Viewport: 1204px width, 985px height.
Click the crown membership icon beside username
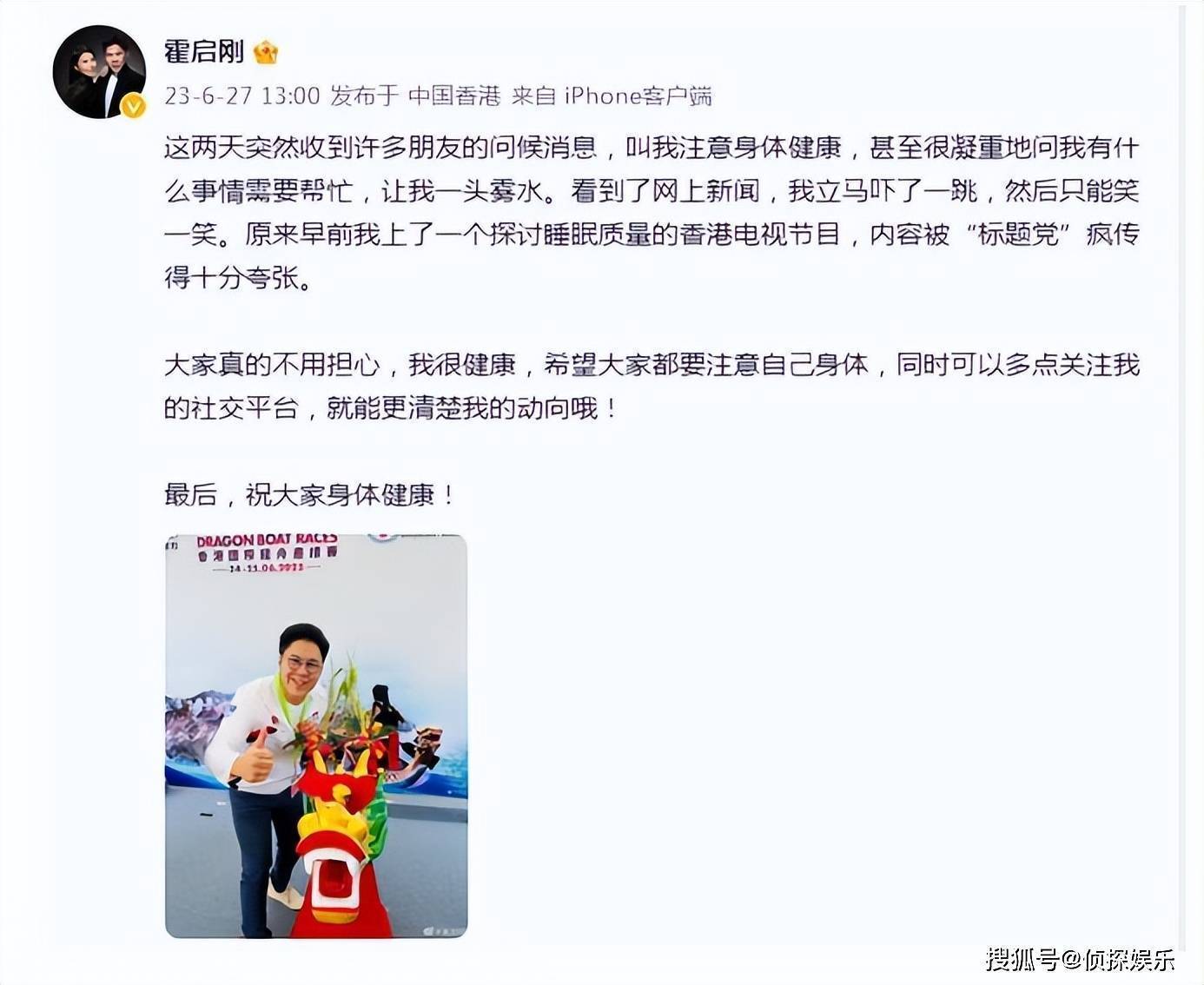coord(265,53)
